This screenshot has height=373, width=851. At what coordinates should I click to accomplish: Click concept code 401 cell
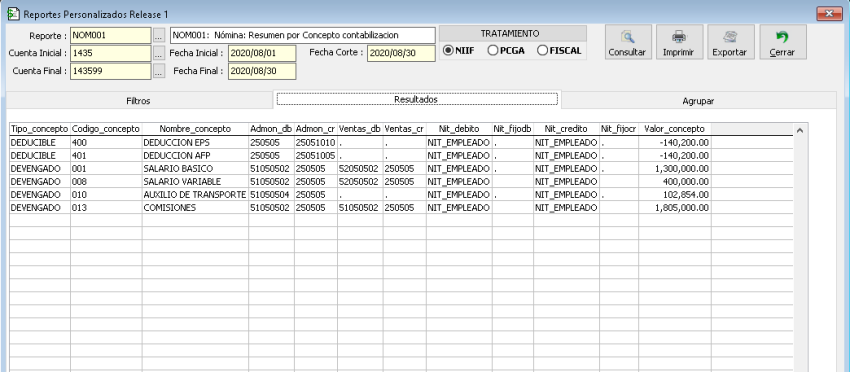pos(106,155)
